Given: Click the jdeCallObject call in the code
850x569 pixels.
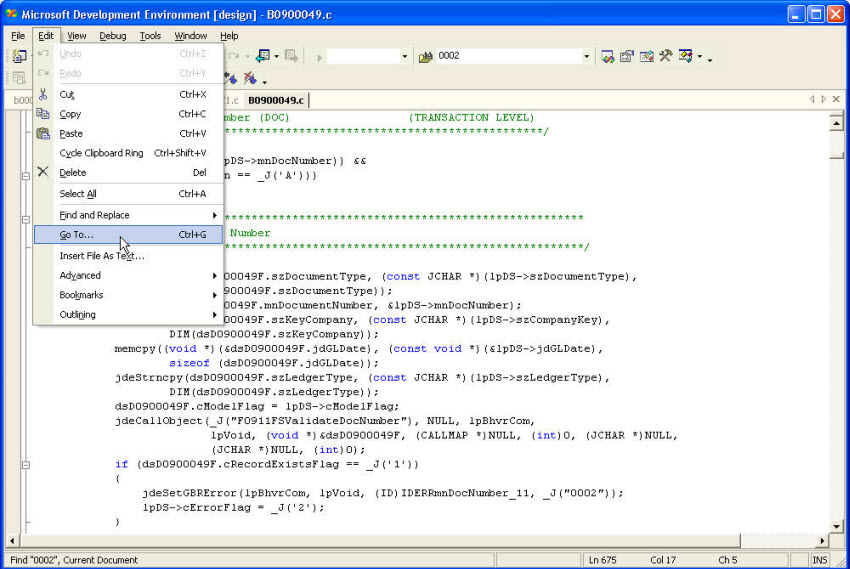Looking at the screenshot, I should click(x=158, y=421).
